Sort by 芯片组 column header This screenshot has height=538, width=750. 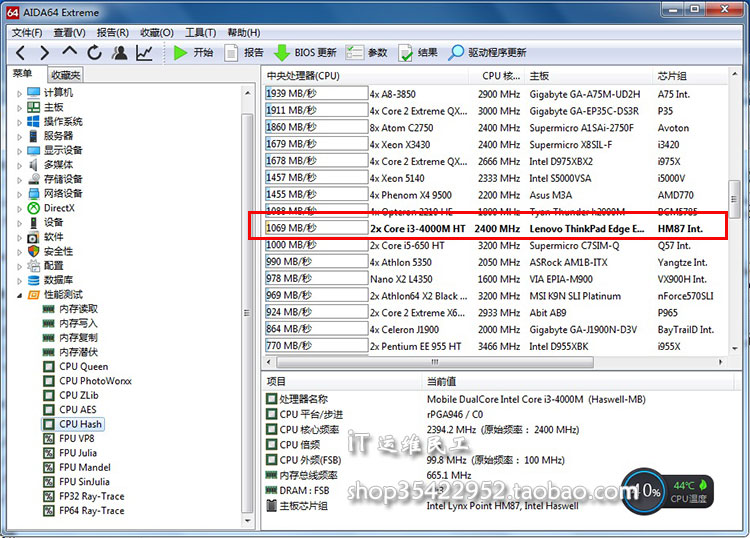point(690,76)
